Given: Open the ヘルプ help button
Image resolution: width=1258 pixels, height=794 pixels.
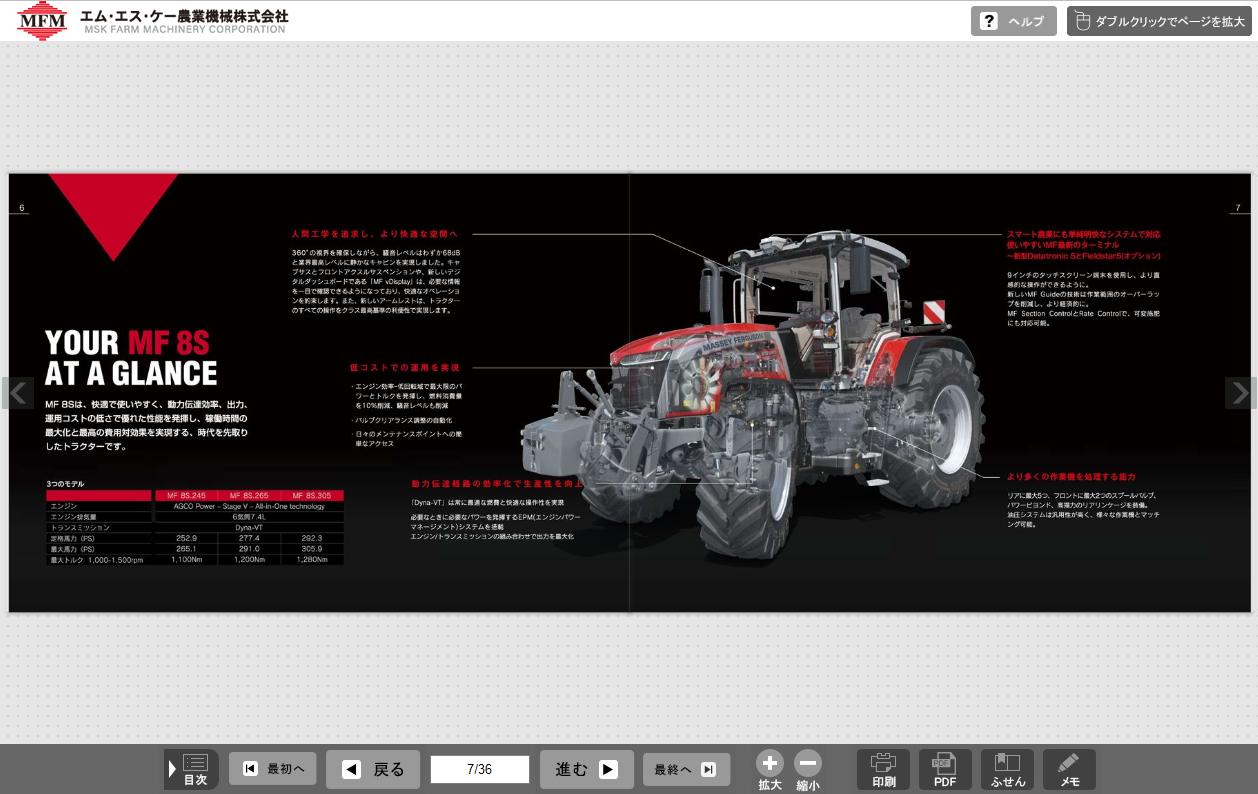Looking at the screenshot, I should point(1013,21).
